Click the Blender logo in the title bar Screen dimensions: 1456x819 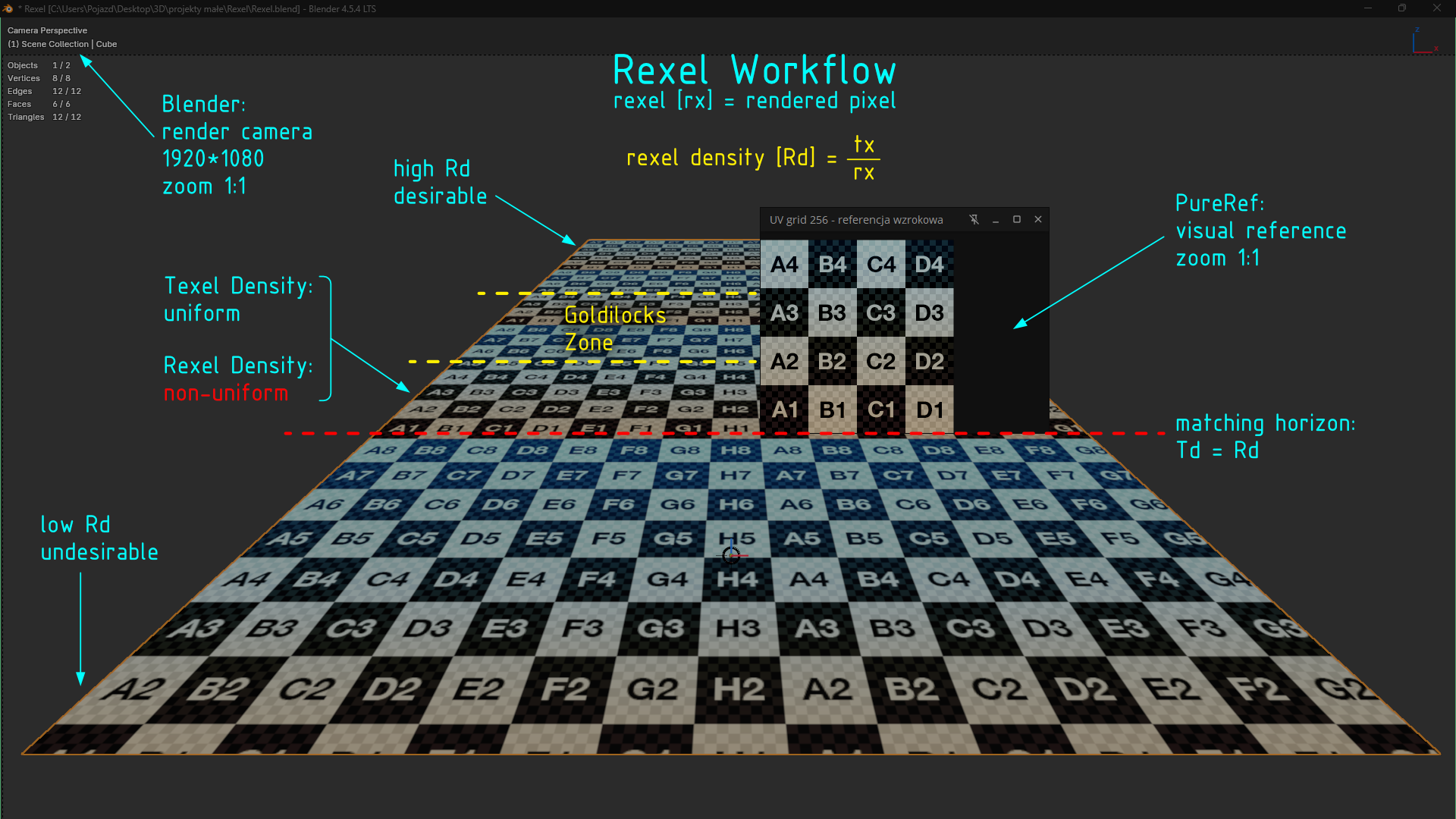(x=8, y=8)
